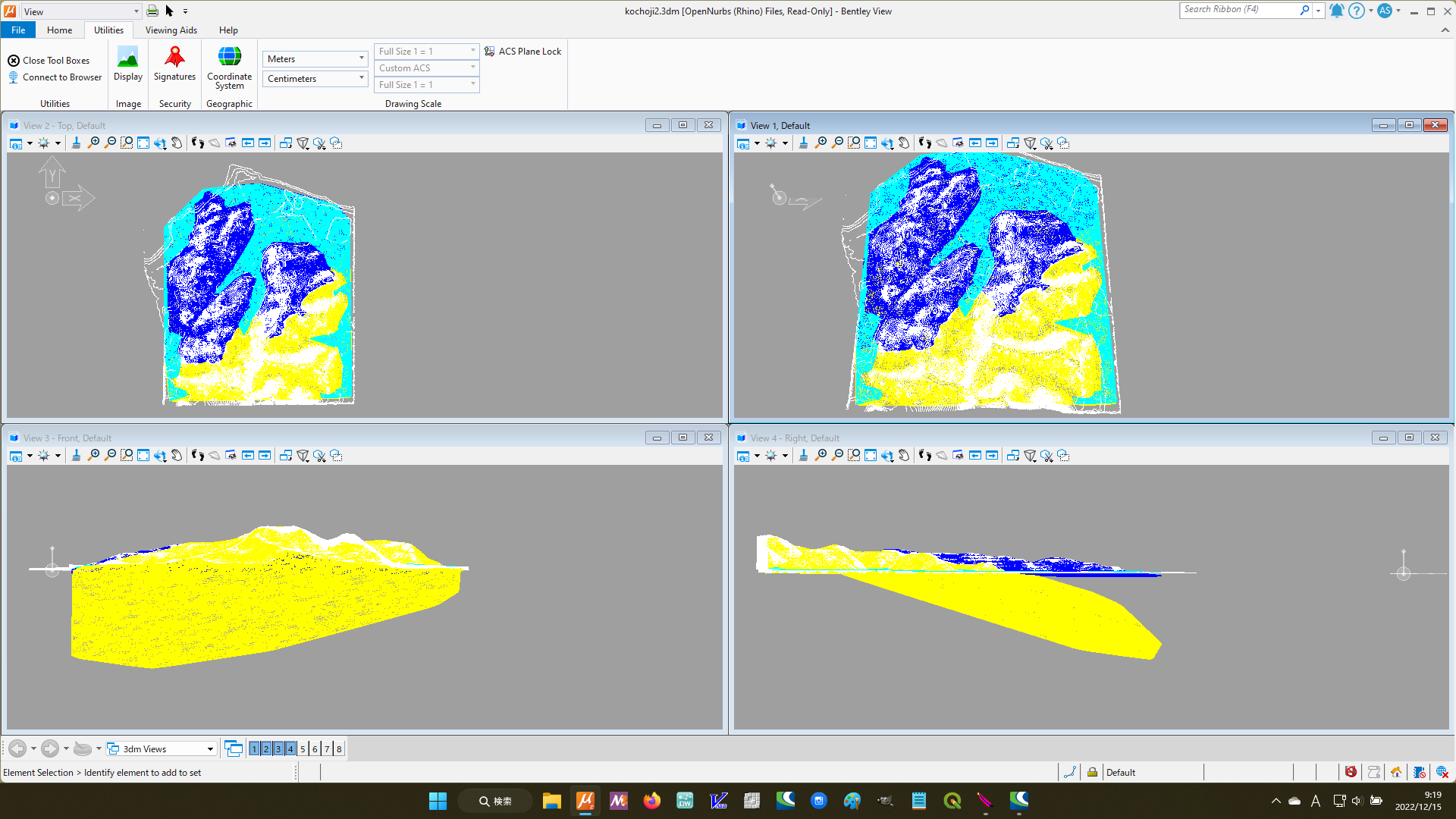Select Pan View hand tool in View 2
The width and height of the screenshot is (1456, 819).
click(x=177, y=143)
